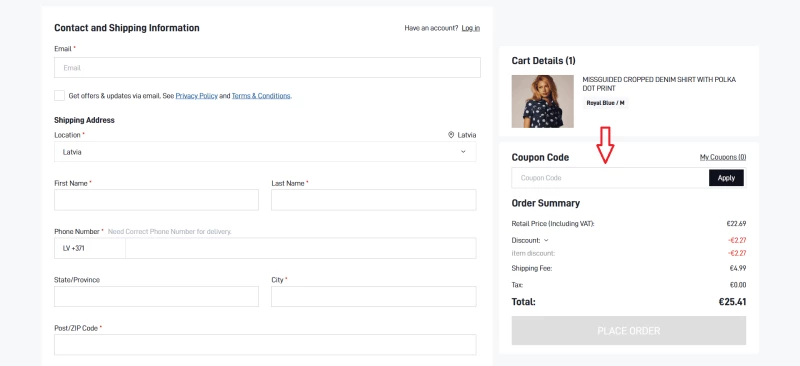Open the LV +371 country code selector
This screenshot has height=366, width=800.
tap(90, 248)
